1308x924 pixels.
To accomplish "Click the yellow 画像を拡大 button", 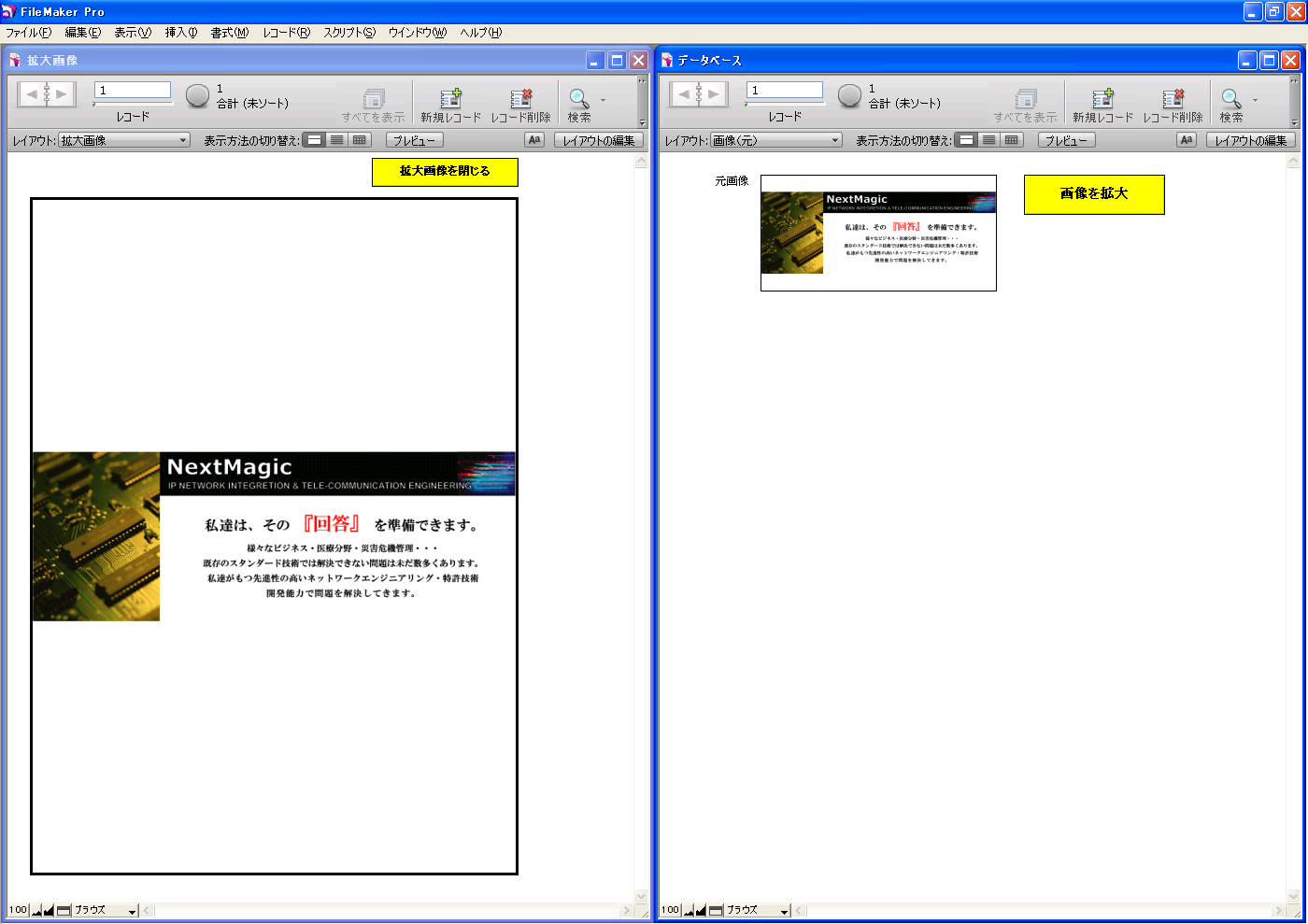I will 1094,194.
